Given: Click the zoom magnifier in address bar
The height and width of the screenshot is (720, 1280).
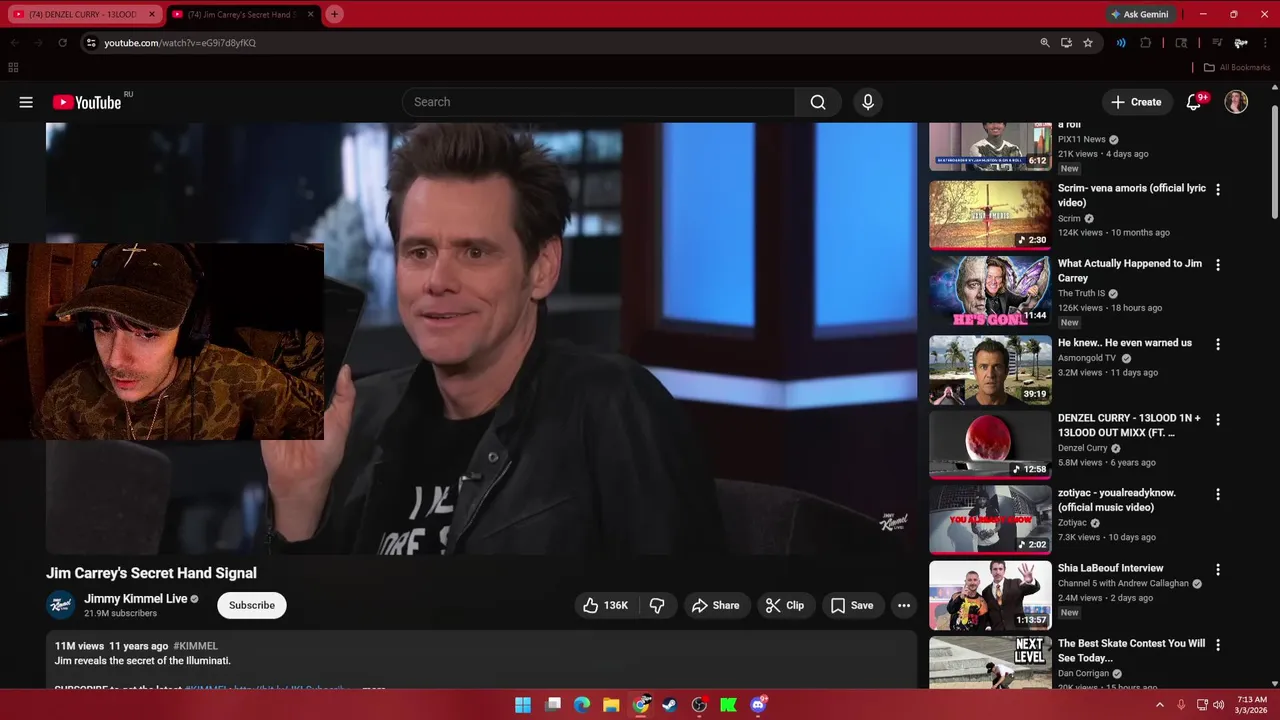Looking at the screenshot, I should (1045, 43).
